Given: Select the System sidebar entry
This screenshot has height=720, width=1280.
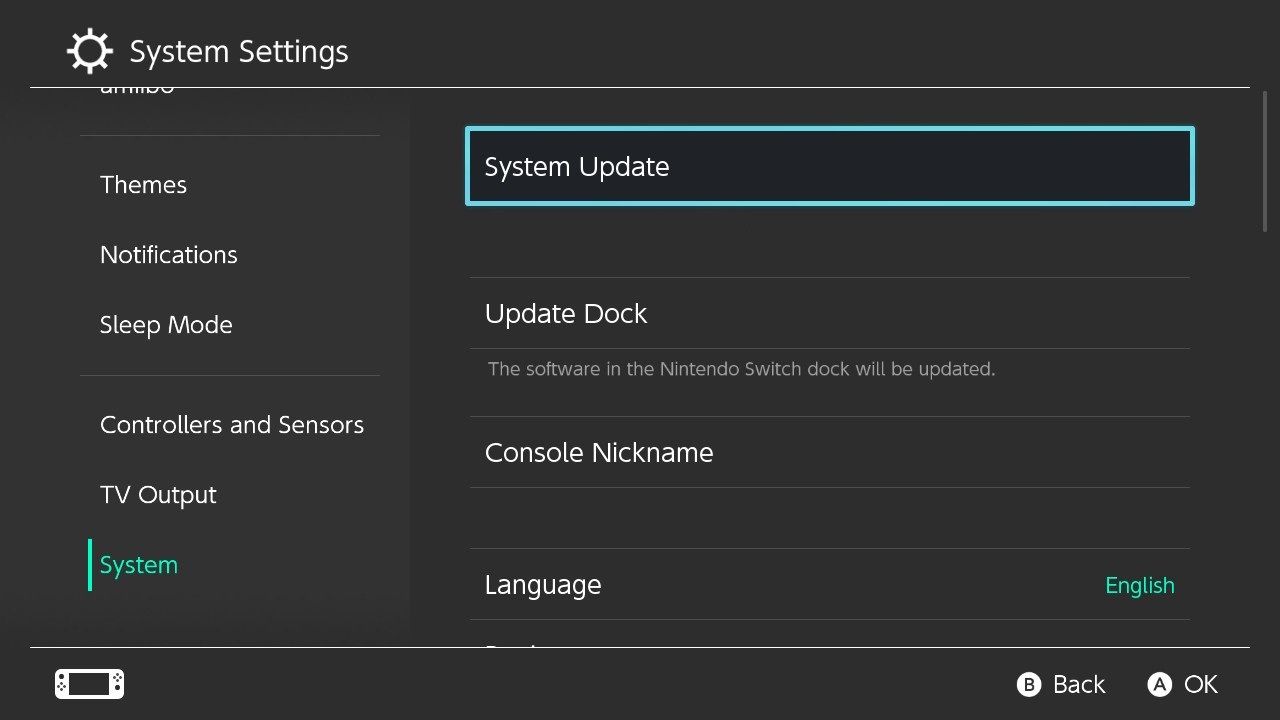Looking at the screenshot, I should [138, 564].
